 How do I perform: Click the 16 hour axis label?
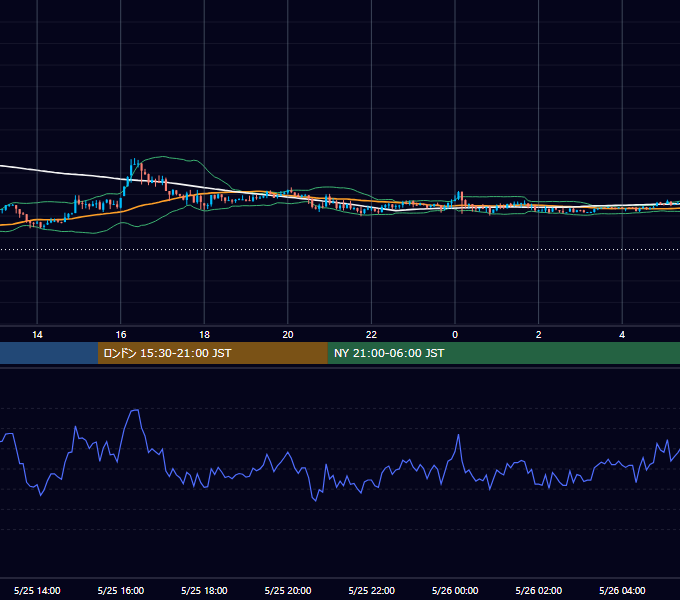(x=121, y=335)
